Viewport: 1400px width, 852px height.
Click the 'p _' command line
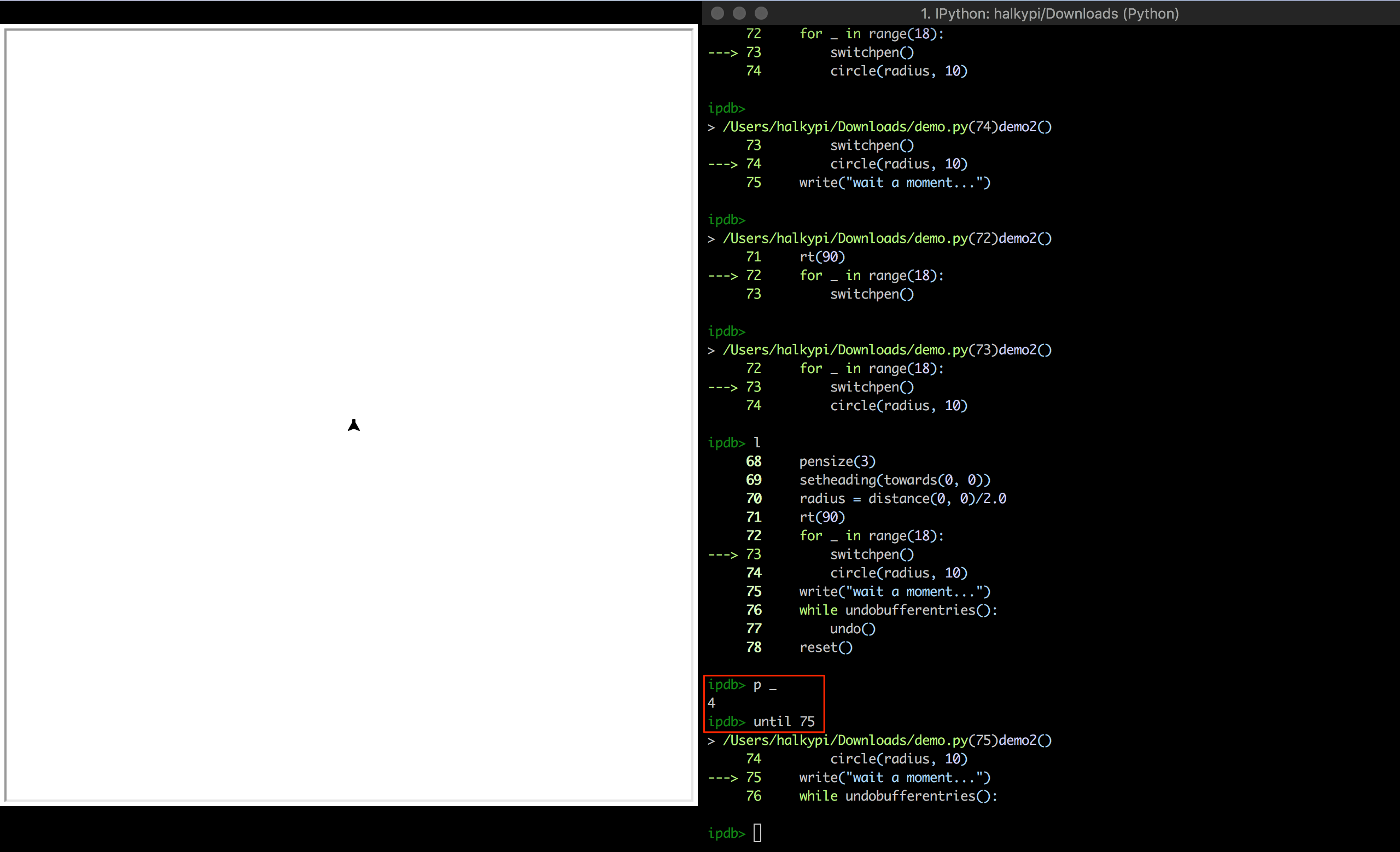(x=742, y=685)
